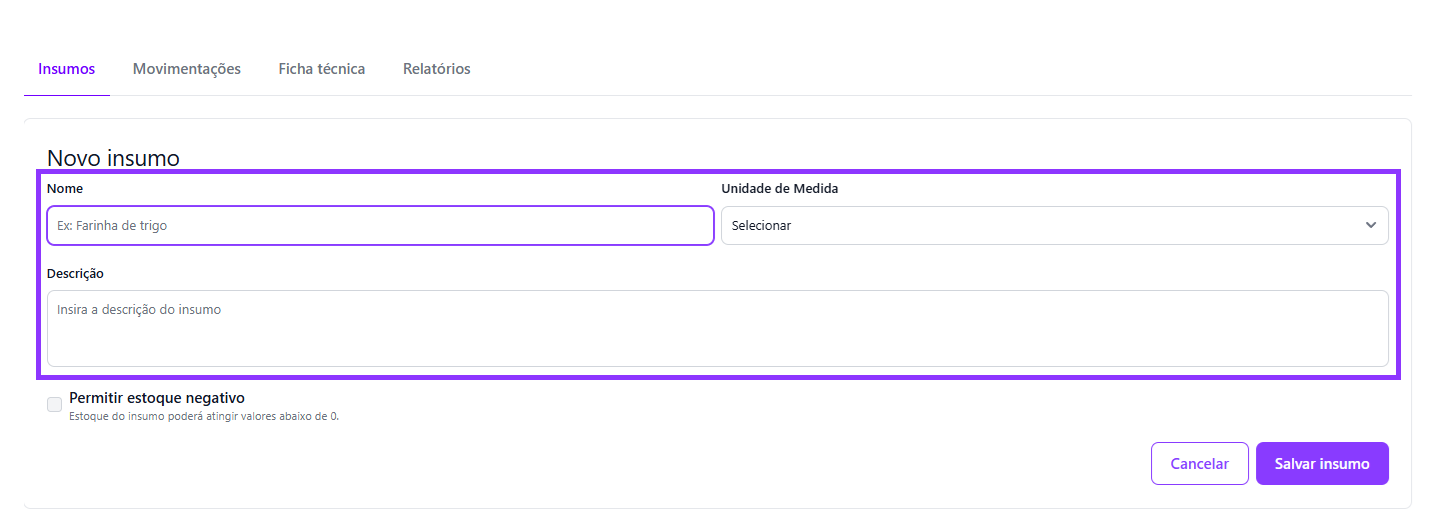Click the 'Descrição' field label

click(75, 273)
